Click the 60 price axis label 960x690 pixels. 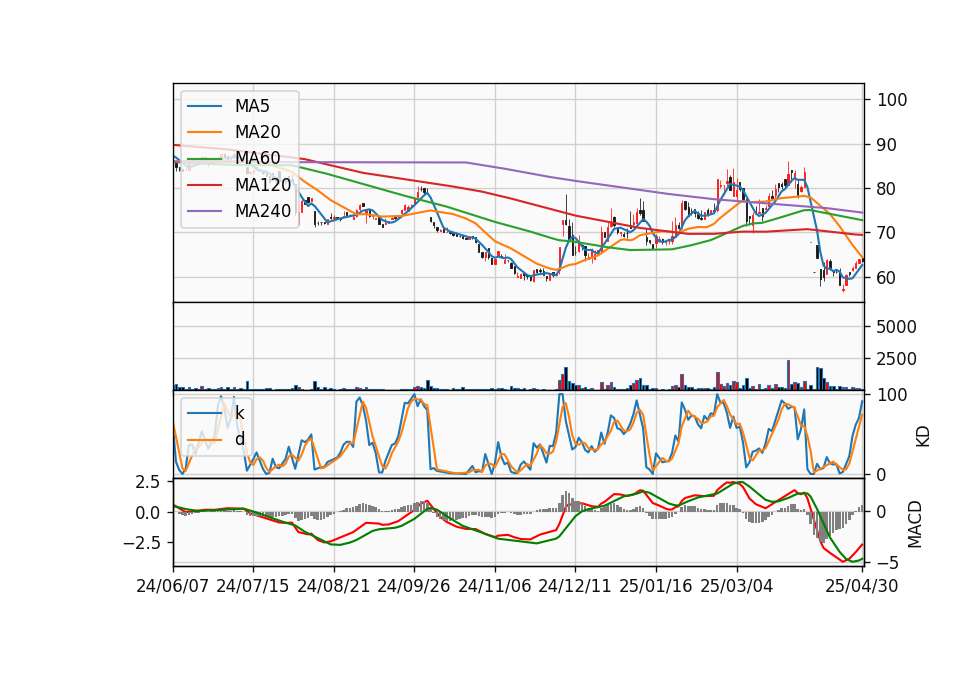coord(887,278)
